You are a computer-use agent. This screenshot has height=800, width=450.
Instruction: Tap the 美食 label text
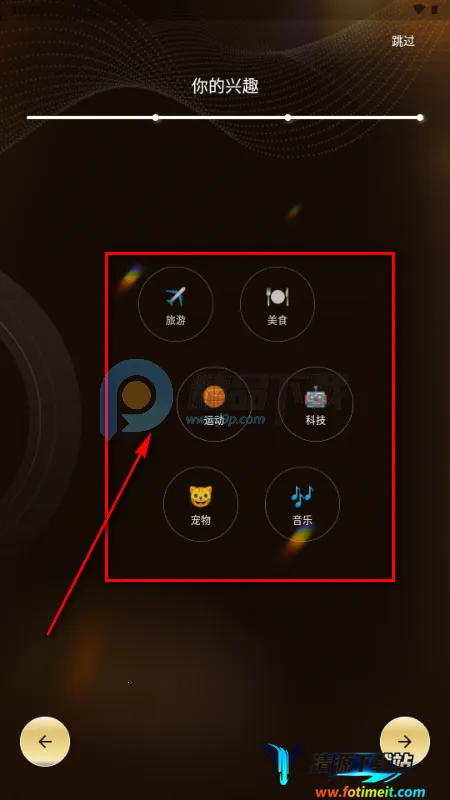coord(278,320)
